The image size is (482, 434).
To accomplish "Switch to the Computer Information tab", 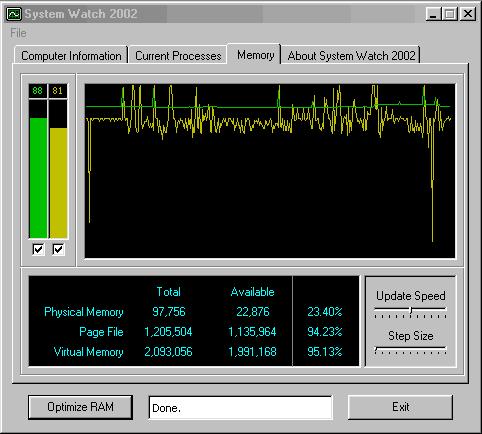I will (x=71, y=55).
